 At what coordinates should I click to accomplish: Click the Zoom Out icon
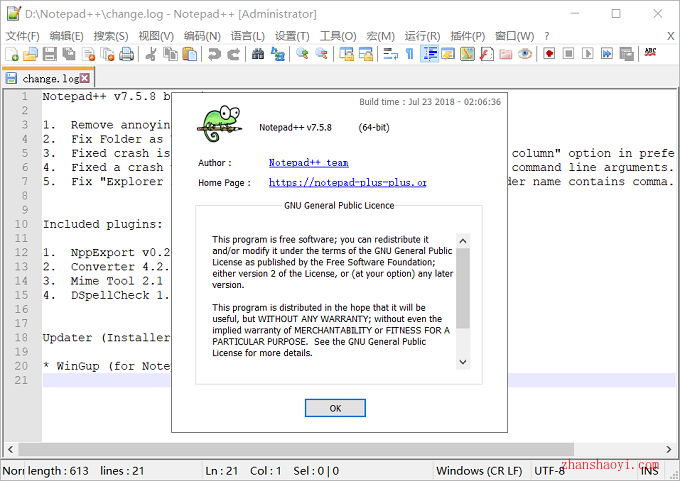click(x=321, y=54)
